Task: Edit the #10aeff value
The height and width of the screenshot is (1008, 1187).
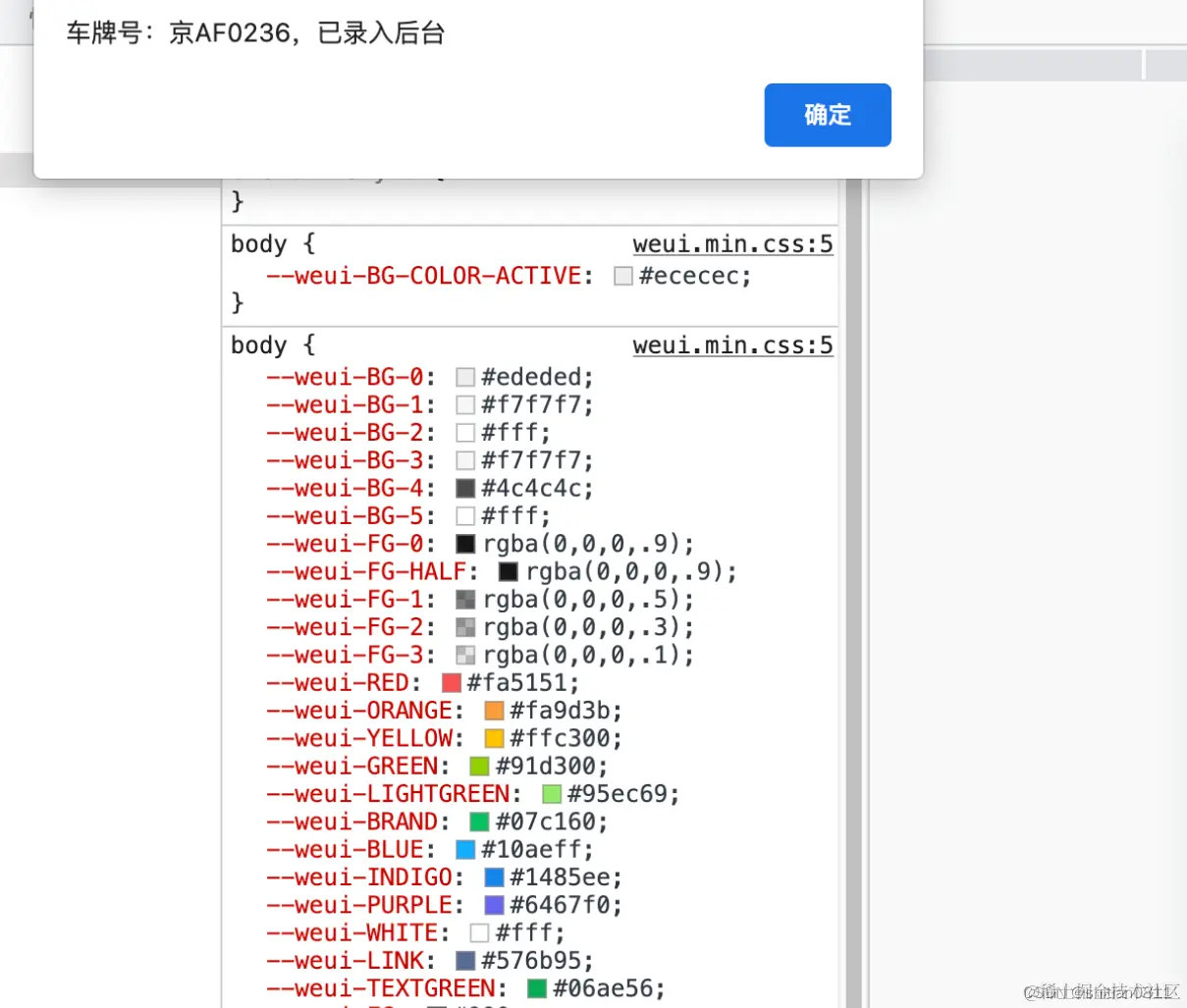Action: 531,850
